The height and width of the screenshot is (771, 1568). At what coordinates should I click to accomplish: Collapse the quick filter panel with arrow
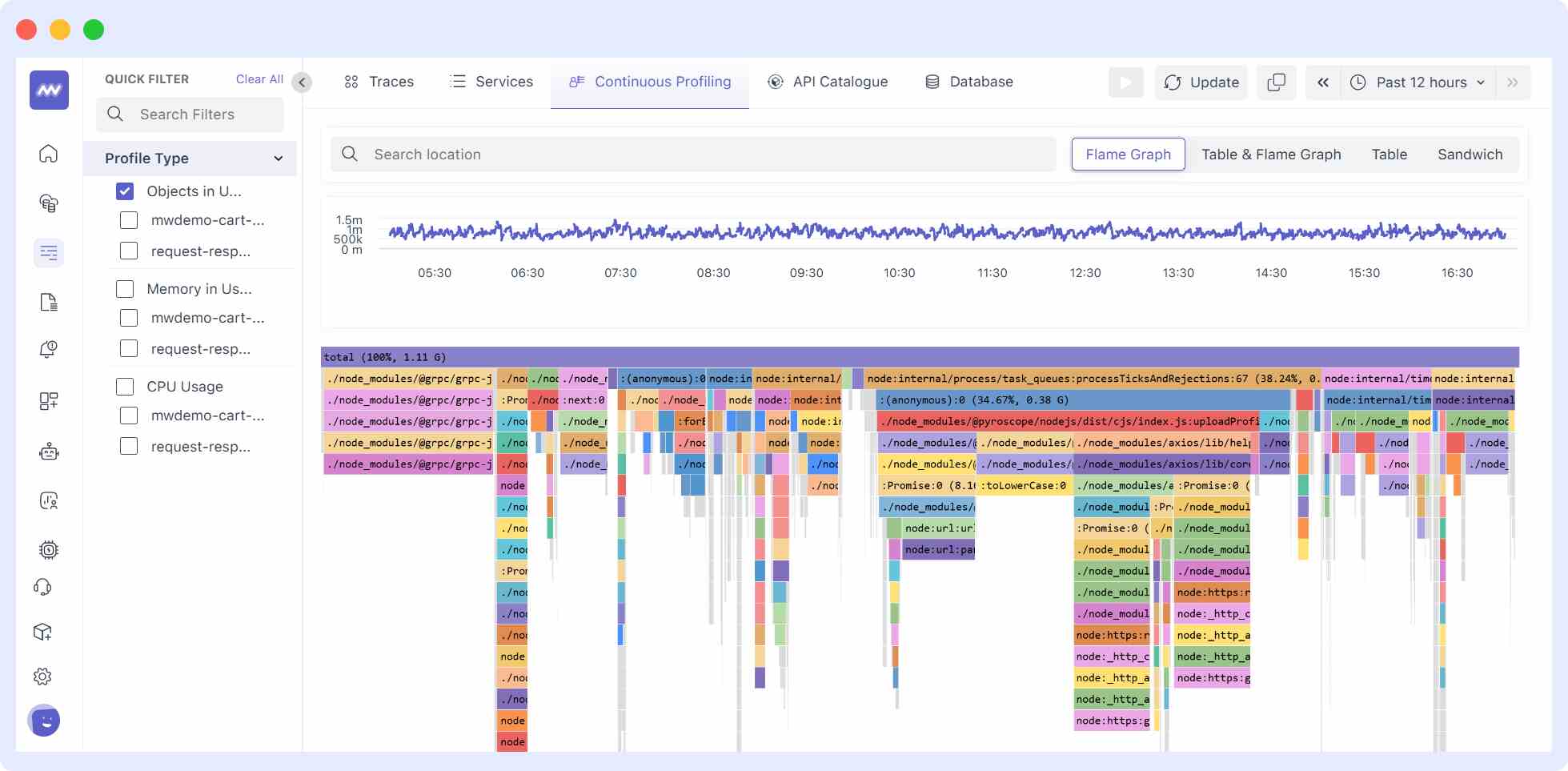(x=302, y=82)
